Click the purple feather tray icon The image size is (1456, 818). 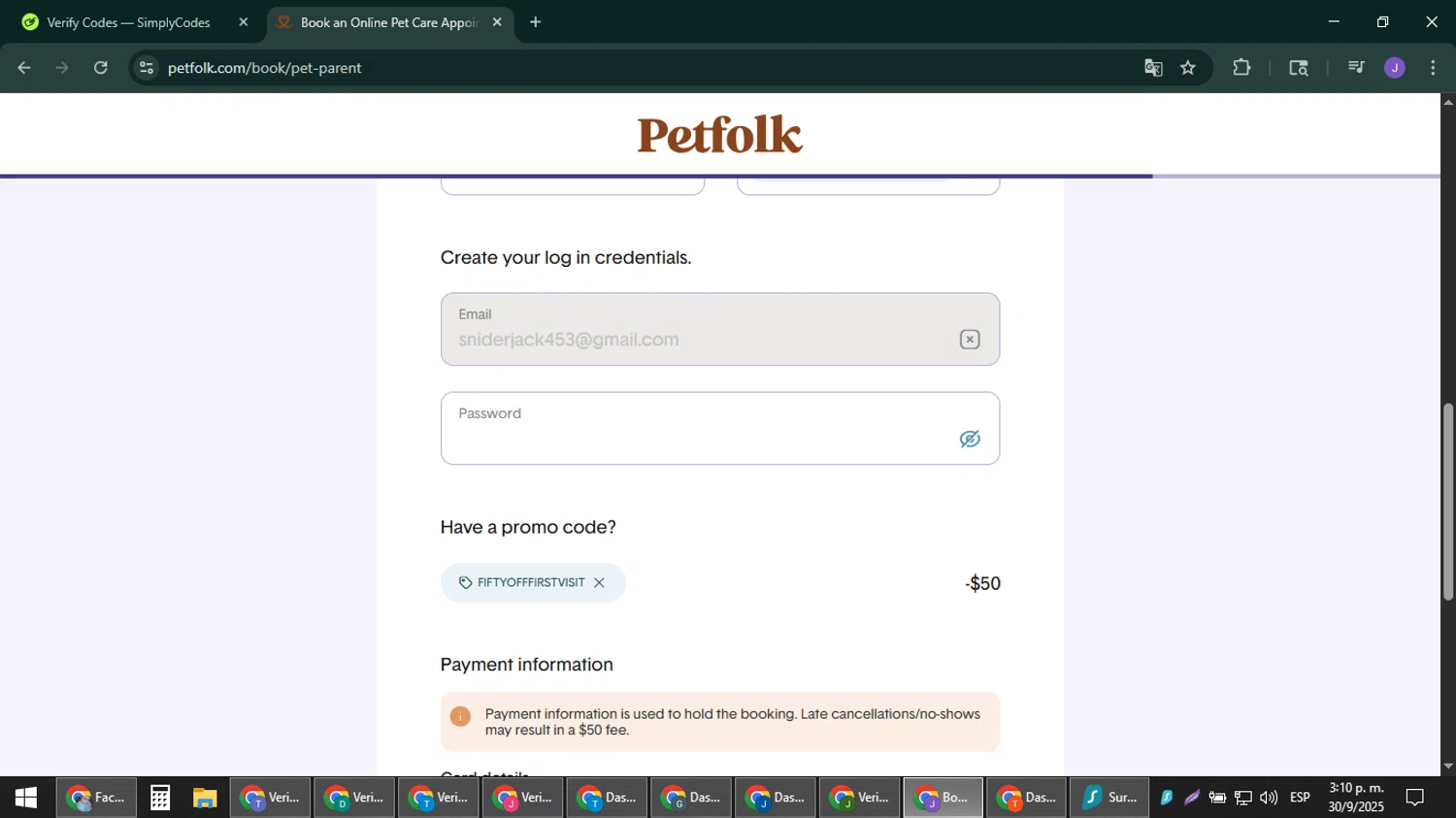coord(1192,798)
